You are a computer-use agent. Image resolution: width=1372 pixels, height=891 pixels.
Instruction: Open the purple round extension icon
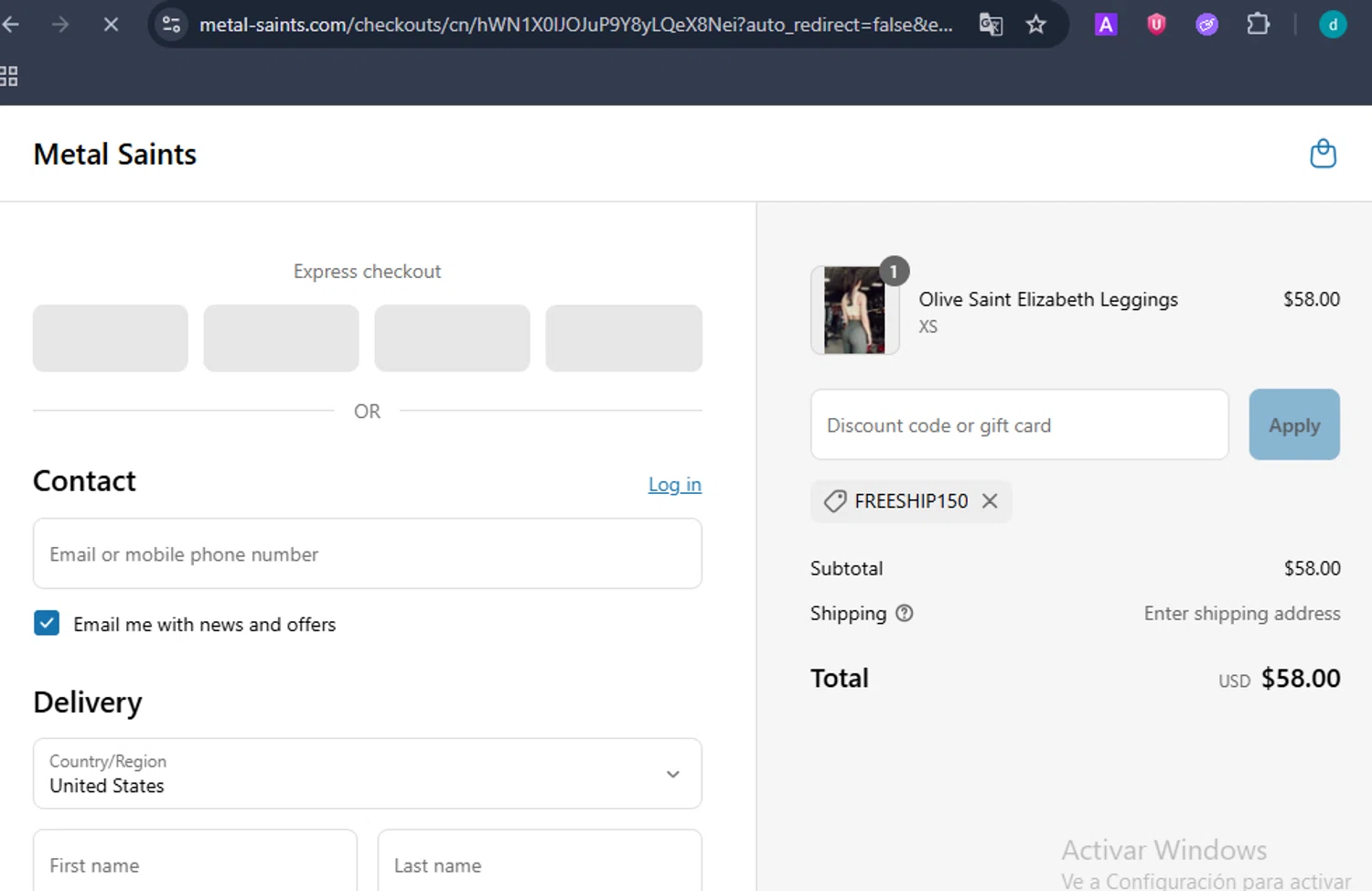(1206, 25)
